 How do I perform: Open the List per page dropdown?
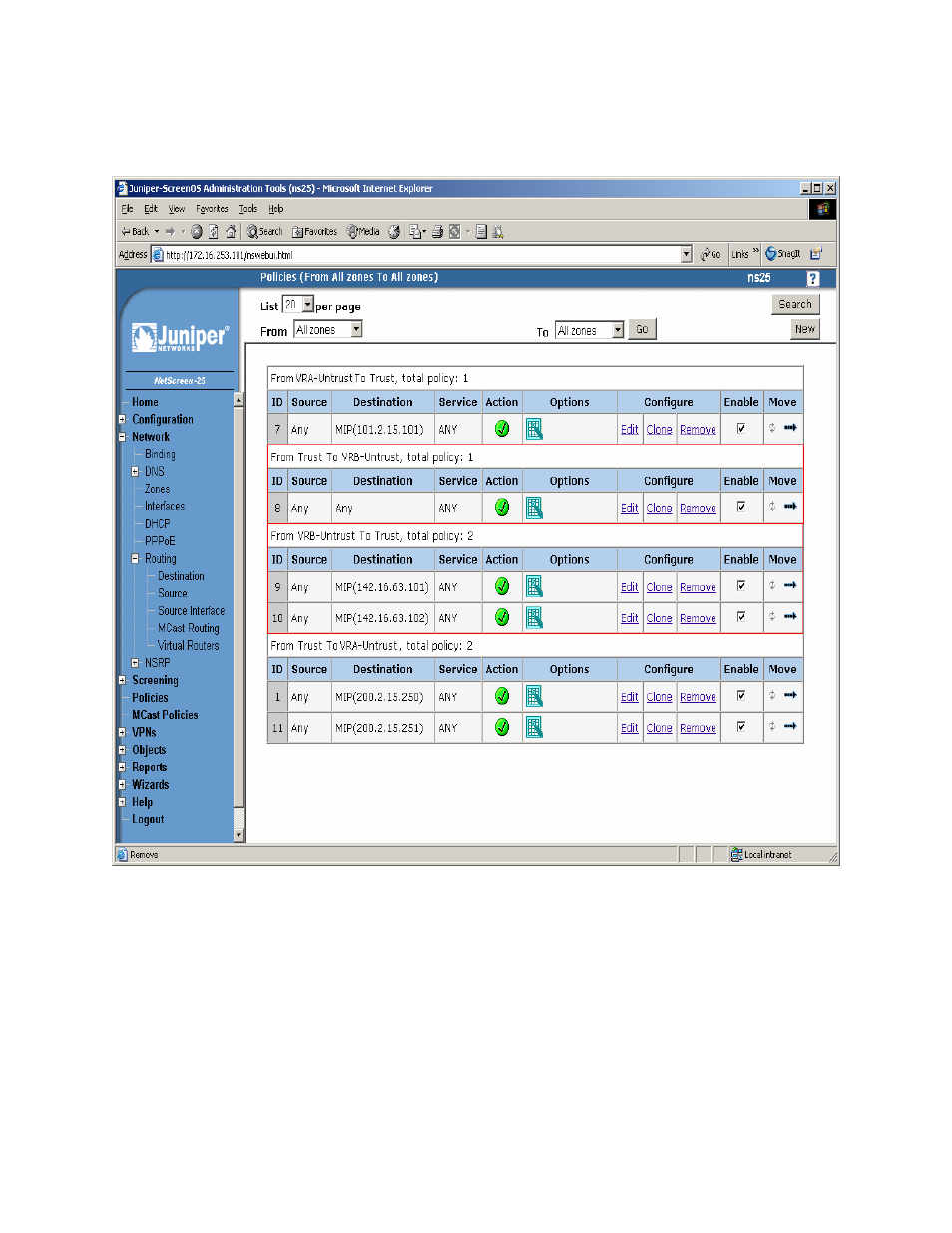308,305
